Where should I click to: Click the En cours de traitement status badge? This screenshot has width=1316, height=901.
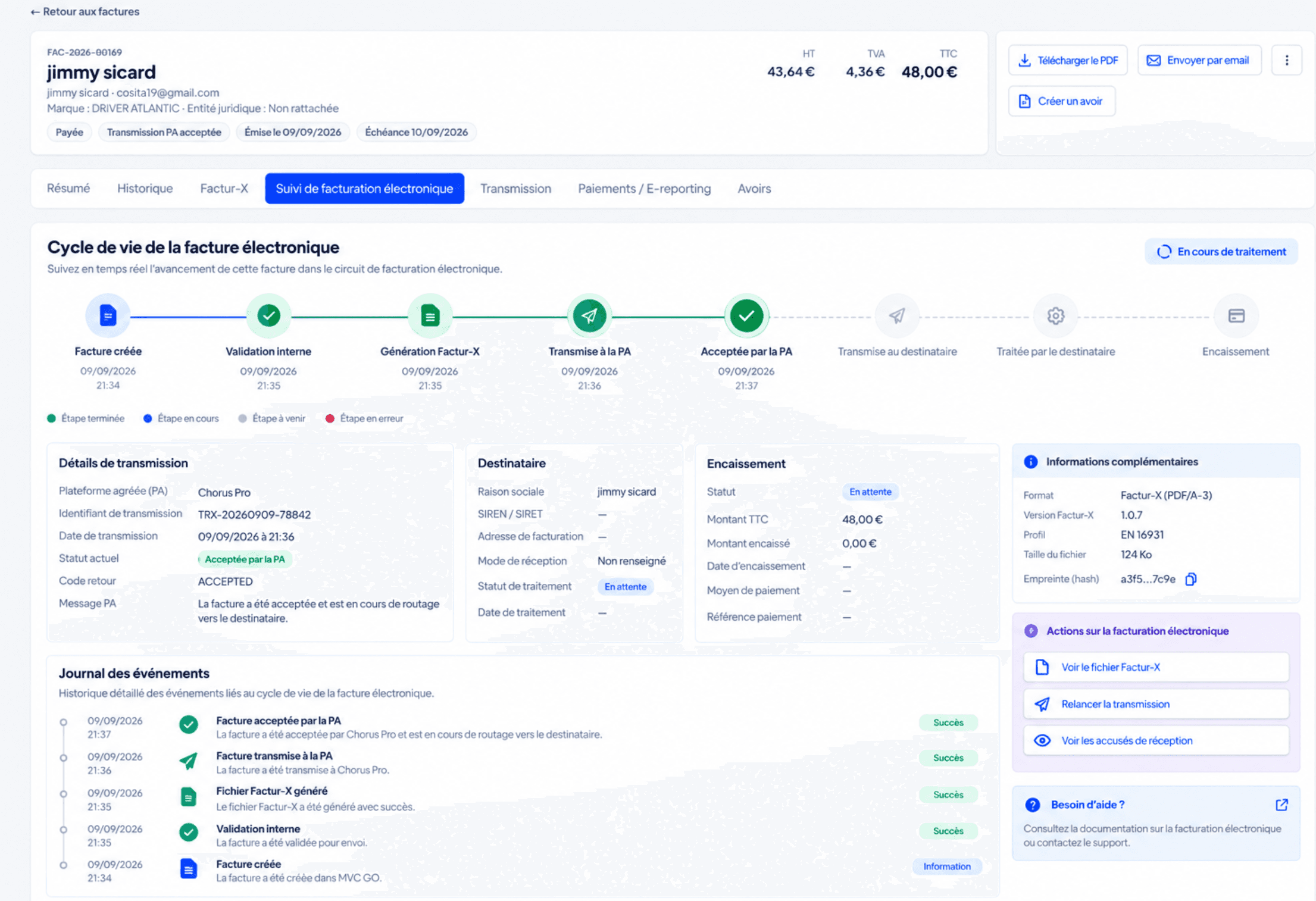pyautogui.click(x=1221, y=252)
